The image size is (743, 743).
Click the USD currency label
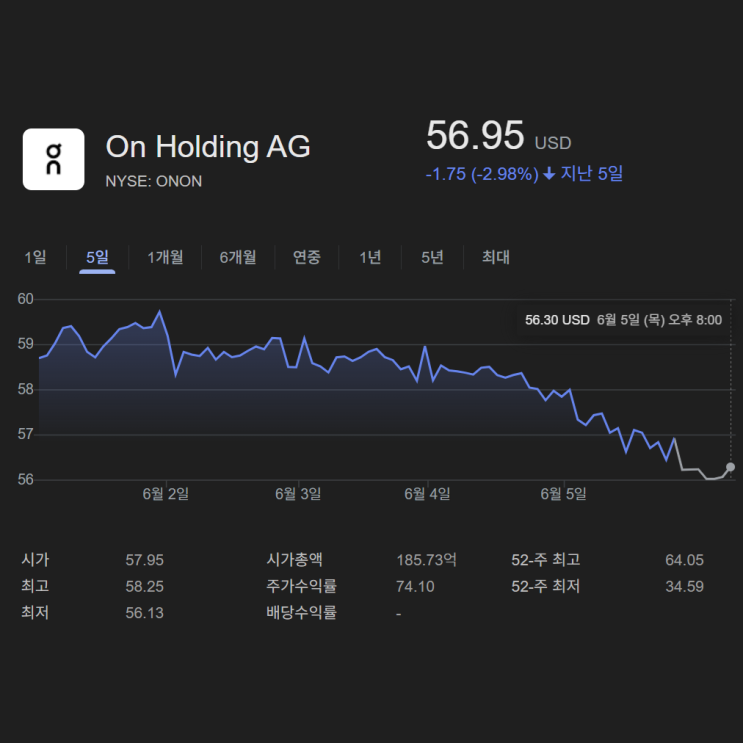(x=553, y=143)
